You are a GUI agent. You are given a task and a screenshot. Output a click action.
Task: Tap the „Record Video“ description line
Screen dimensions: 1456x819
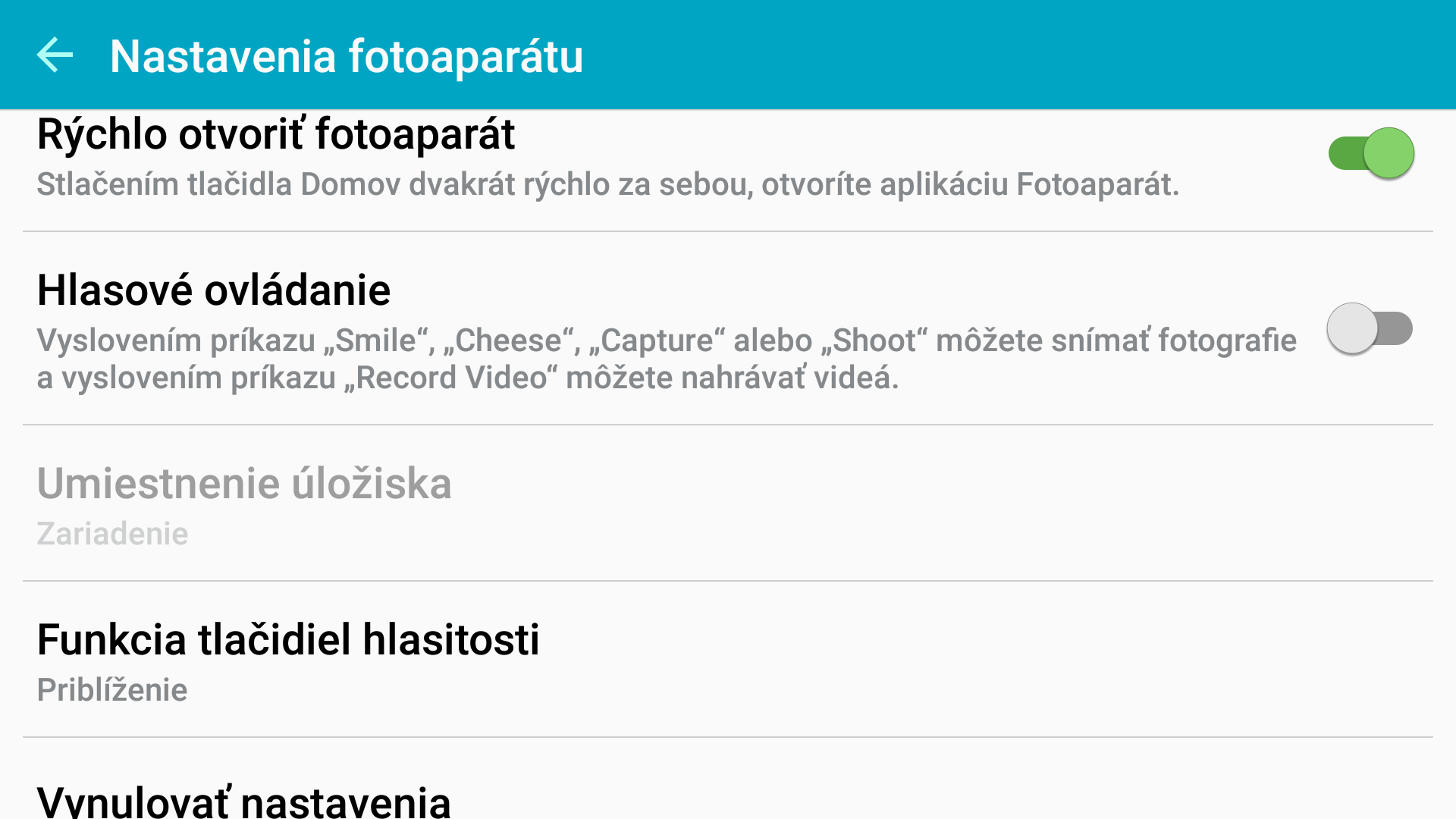point(468,378)
